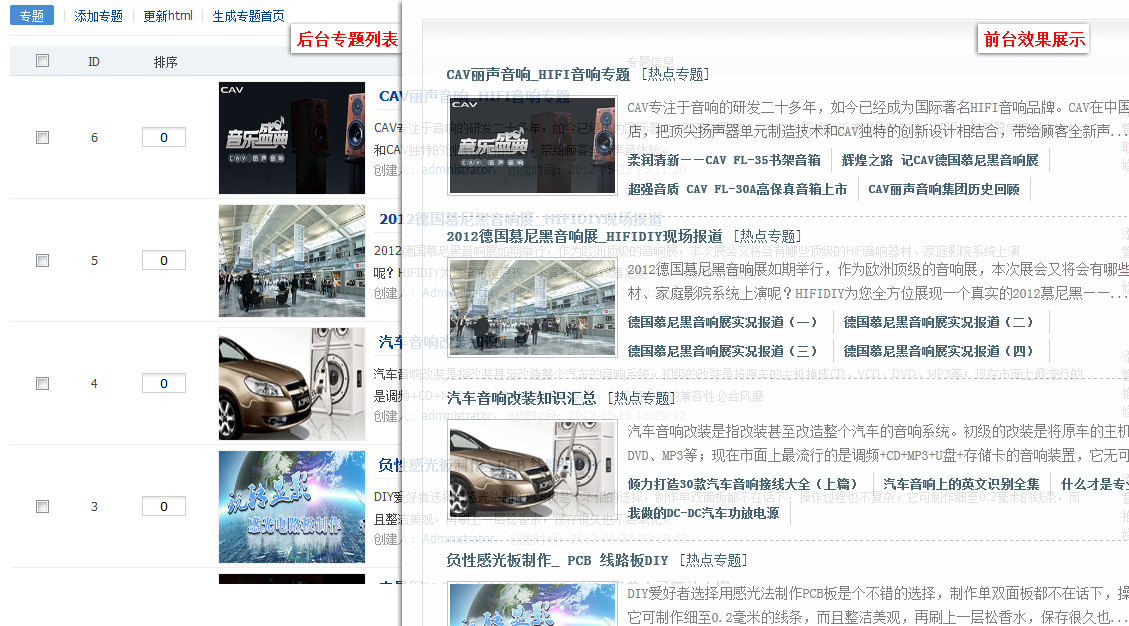
Task: Open the article 汽车音响上的英文识别全集
Action: pyautogui.click(x=961, y=484)
